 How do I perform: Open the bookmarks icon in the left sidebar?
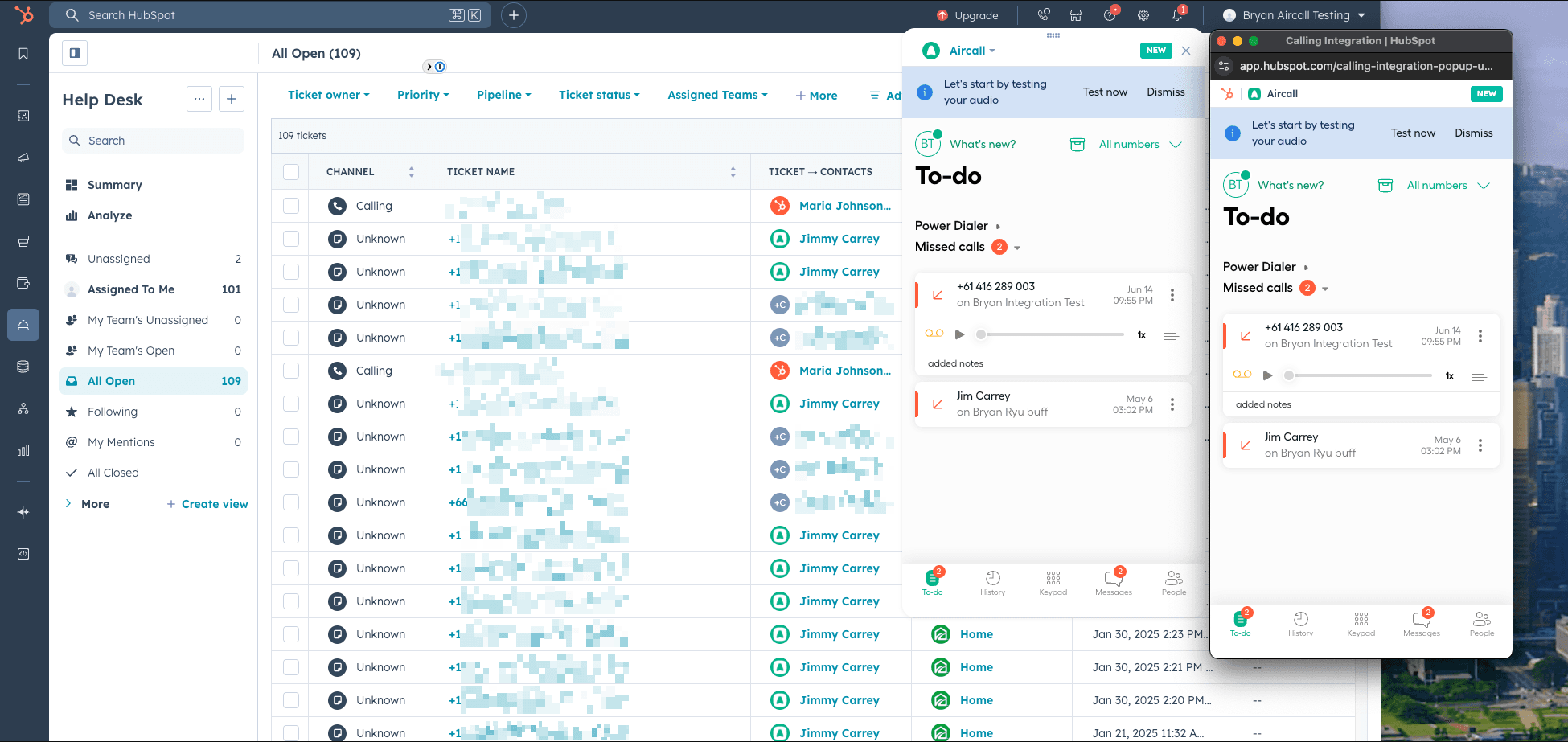point(23,54)
